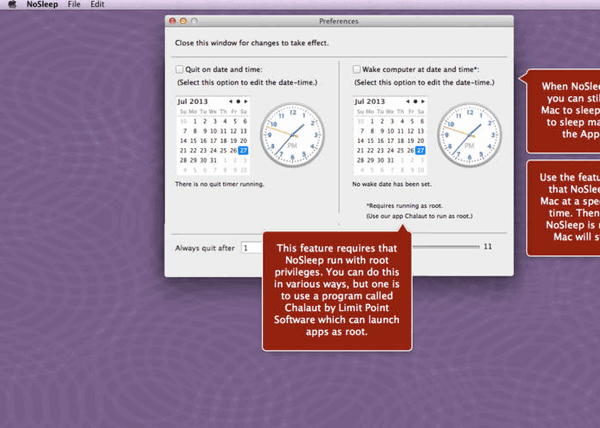Minimize the Preferences window with yellow button

(x=183, y=21)
